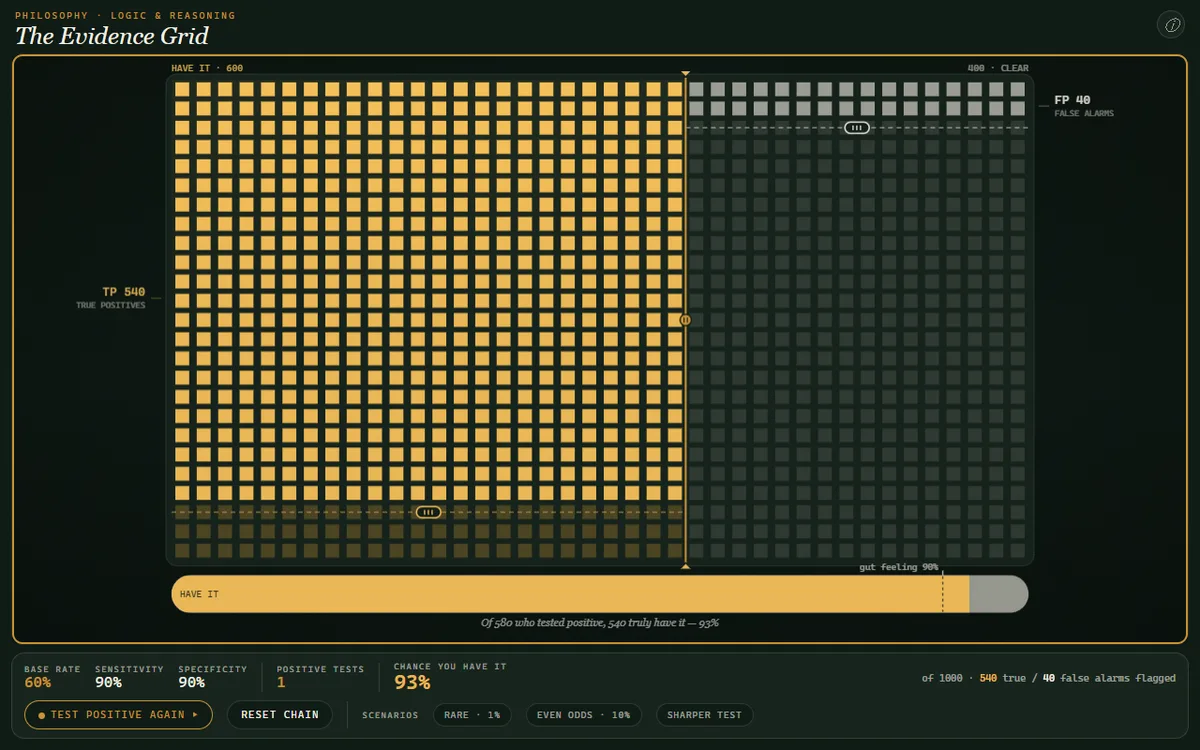Choose the Rare 1% scenario
1200x750 pixels.
473,715
